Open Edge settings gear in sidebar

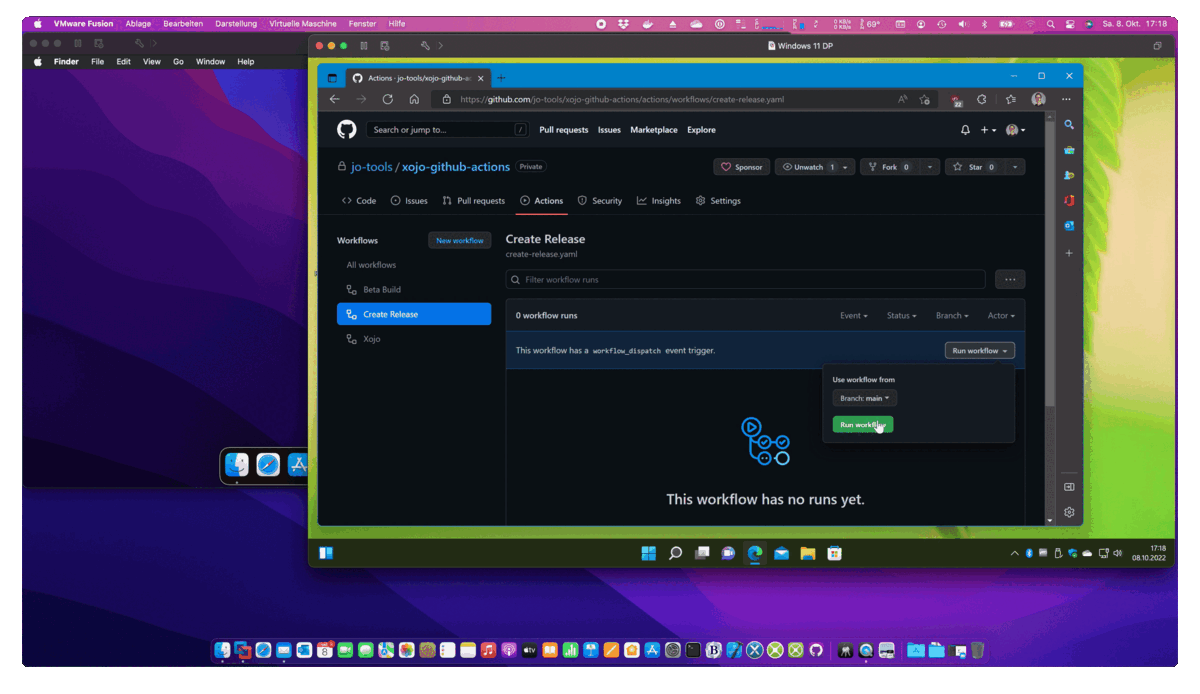point(1069,512)
